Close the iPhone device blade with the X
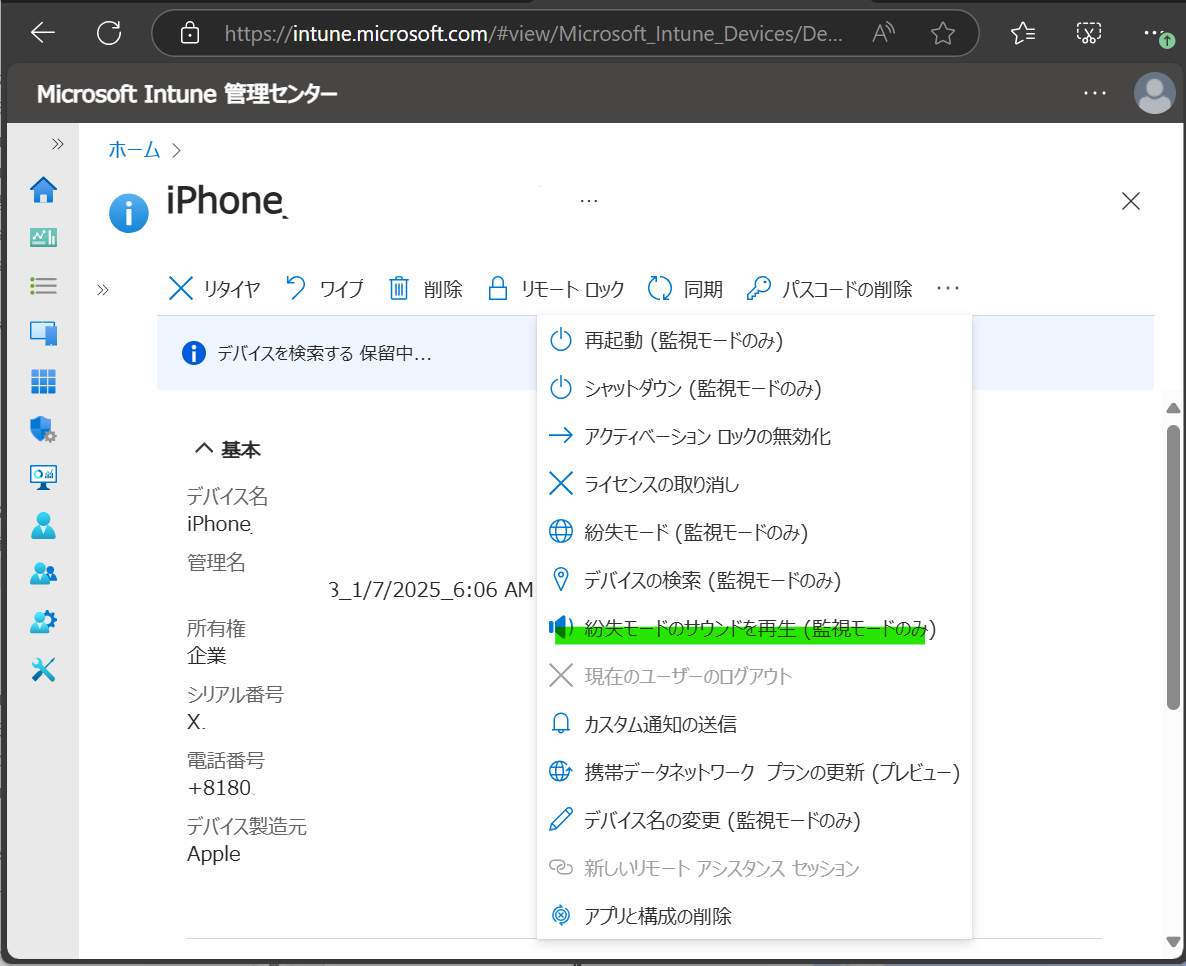The width and height of the screenshot is (1186, 966). tap(1131, 201)
